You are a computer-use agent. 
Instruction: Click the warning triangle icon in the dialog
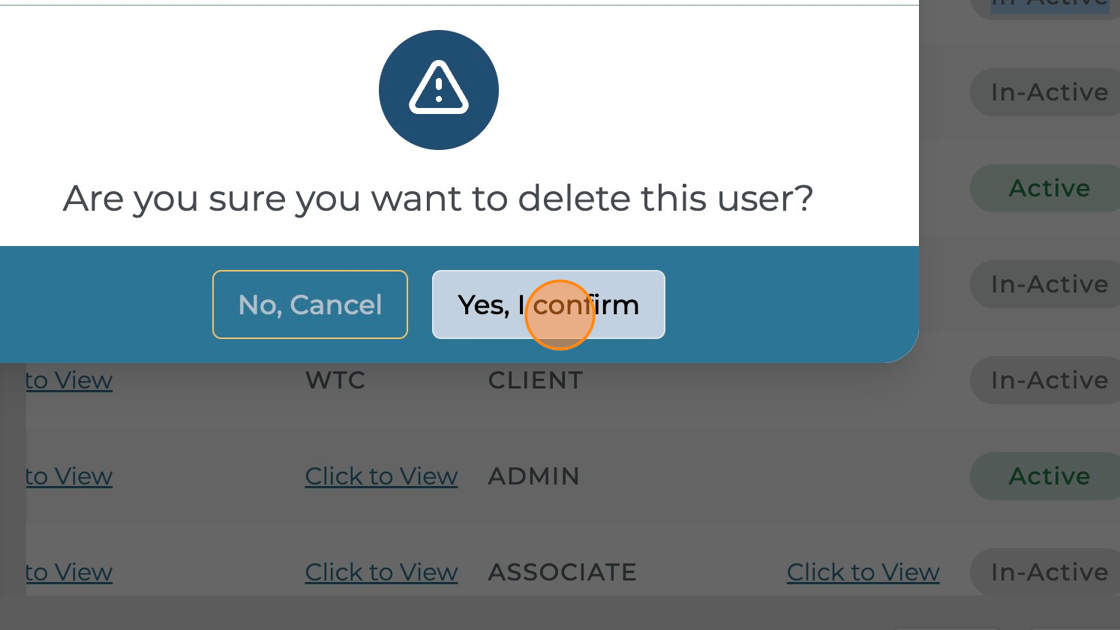(438, 89)
